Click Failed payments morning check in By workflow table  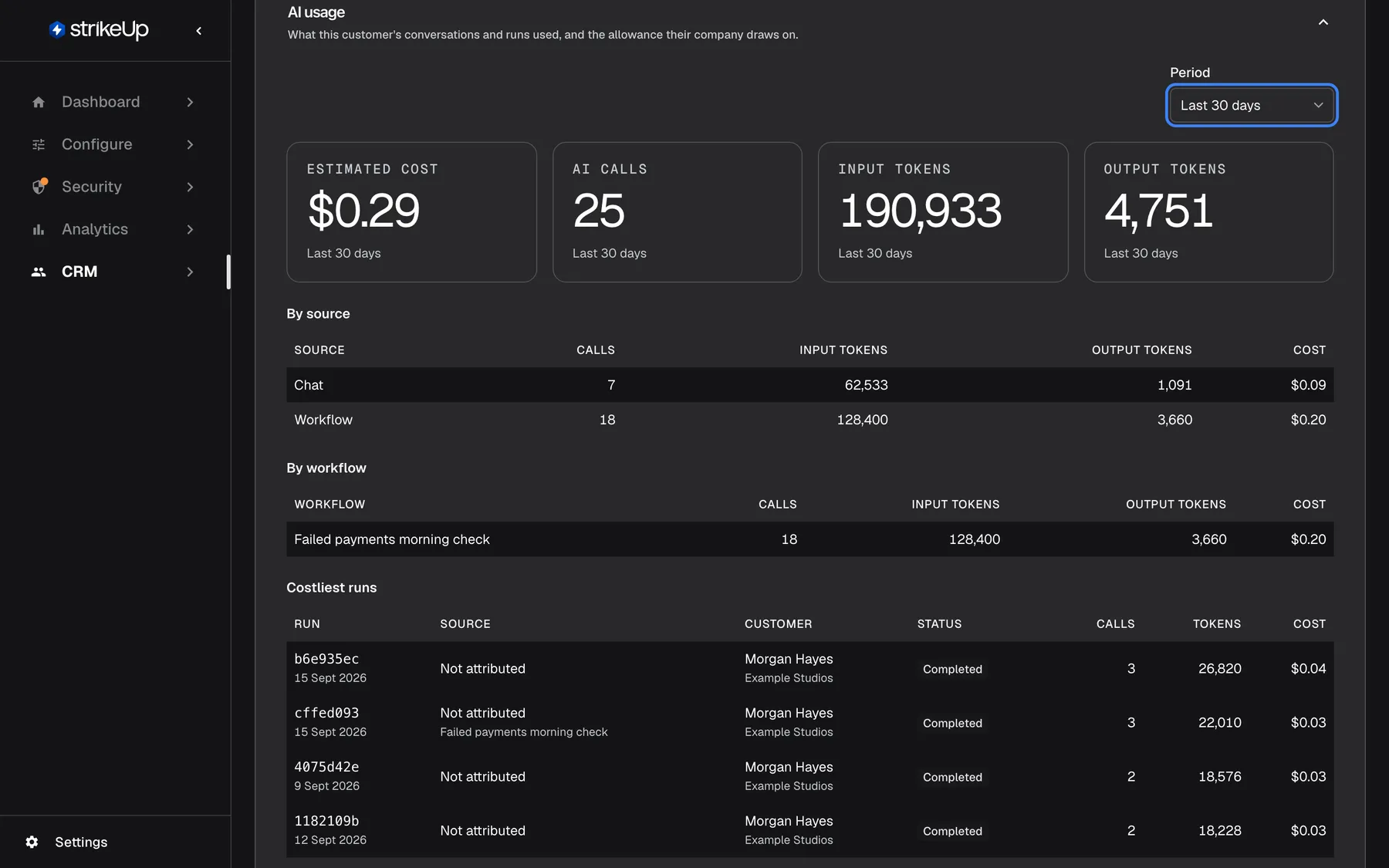pyautogui.click(x=392, y=539)
